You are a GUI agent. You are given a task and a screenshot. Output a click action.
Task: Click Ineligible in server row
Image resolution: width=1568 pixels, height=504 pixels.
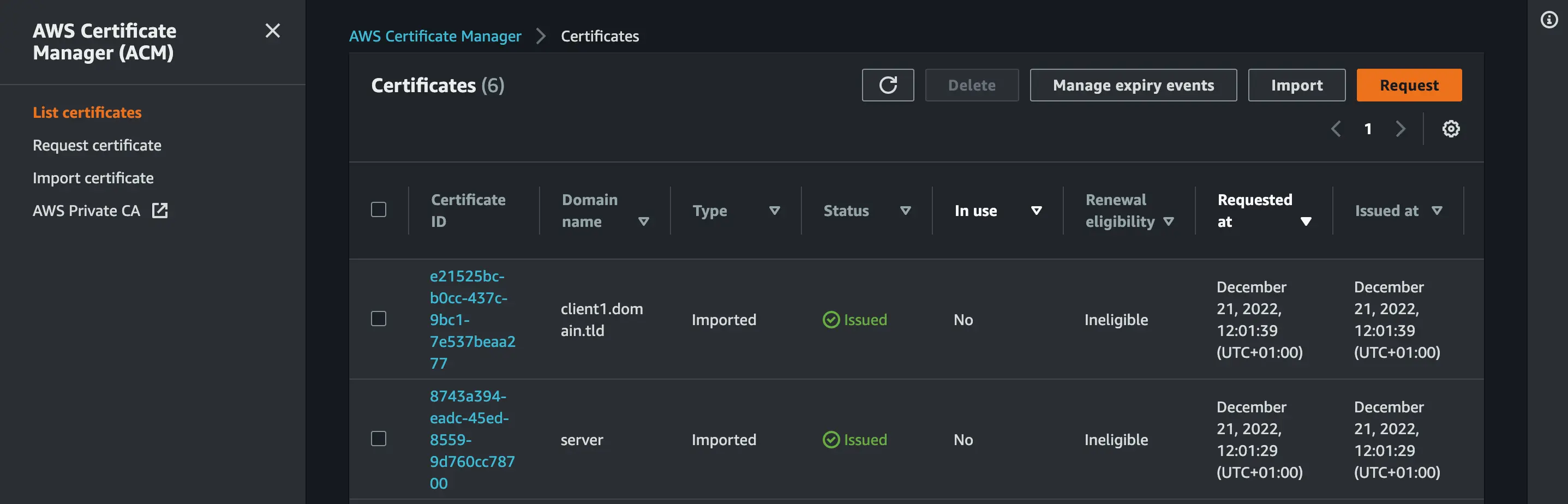[x=1116, y=440]
